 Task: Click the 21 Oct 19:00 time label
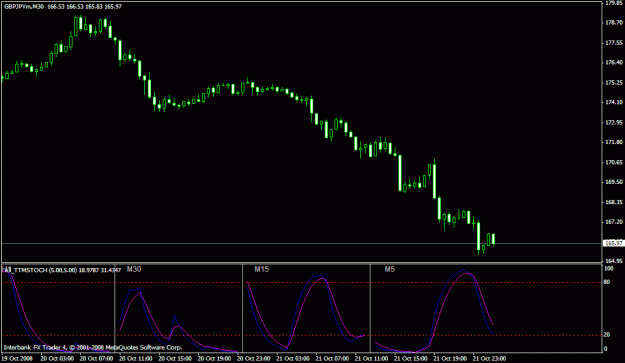pyautogui.click(x=450, y=359)
